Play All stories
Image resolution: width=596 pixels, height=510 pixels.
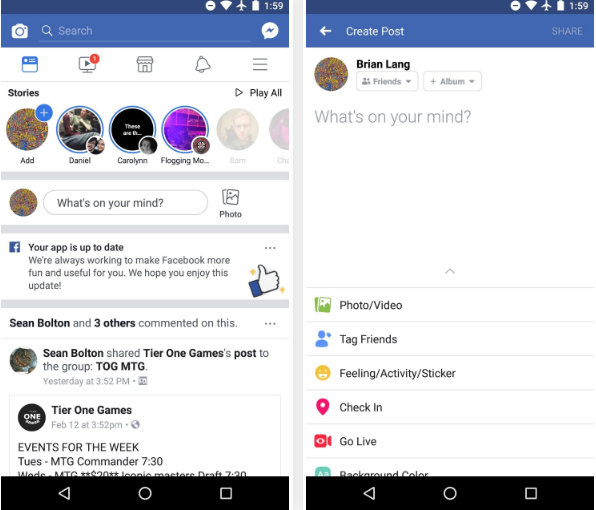pos(258,93)
